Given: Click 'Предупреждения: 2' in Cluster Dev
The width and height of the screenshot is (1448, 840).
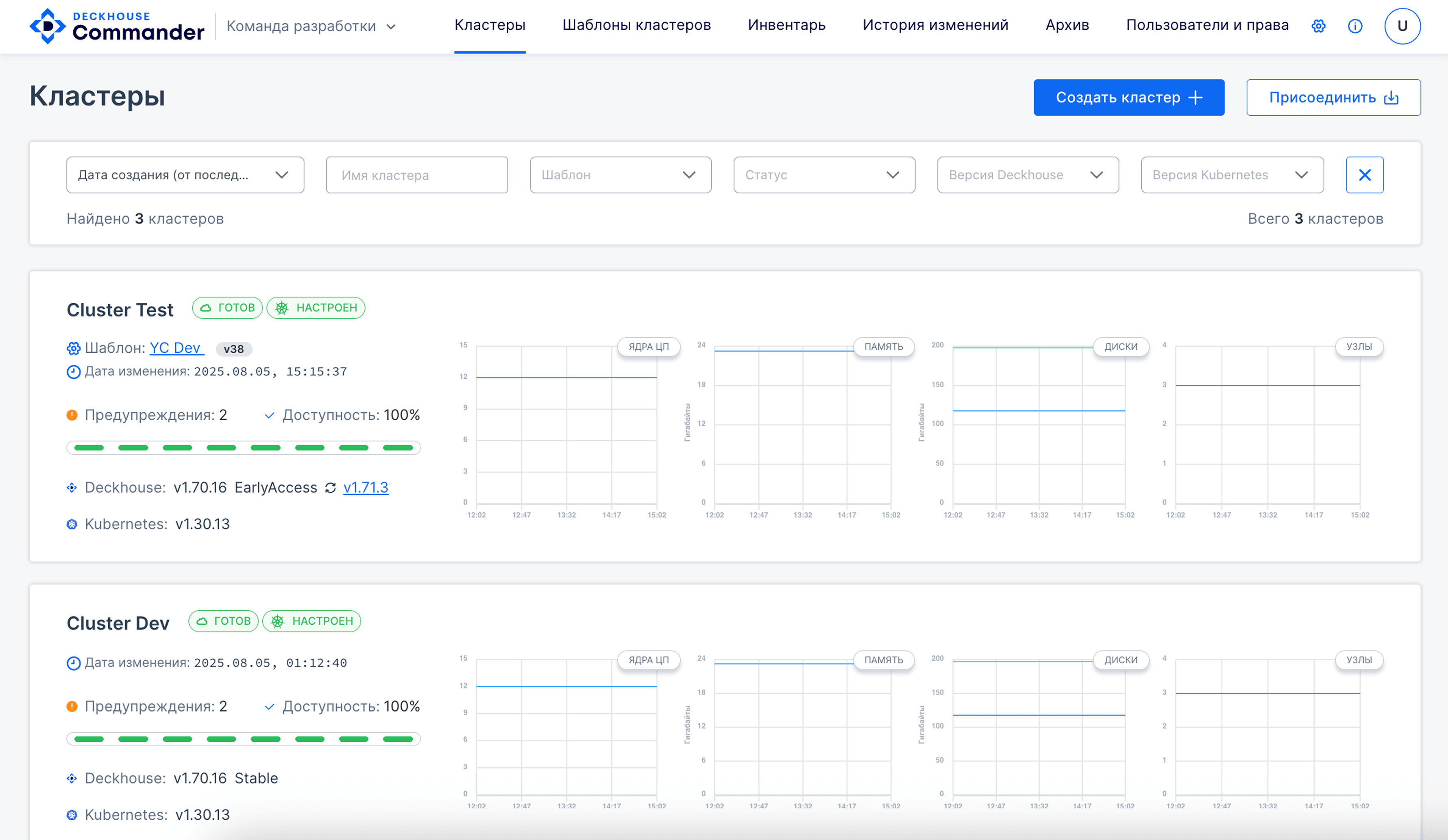Looking at the screenshot, I should [156, 706].
